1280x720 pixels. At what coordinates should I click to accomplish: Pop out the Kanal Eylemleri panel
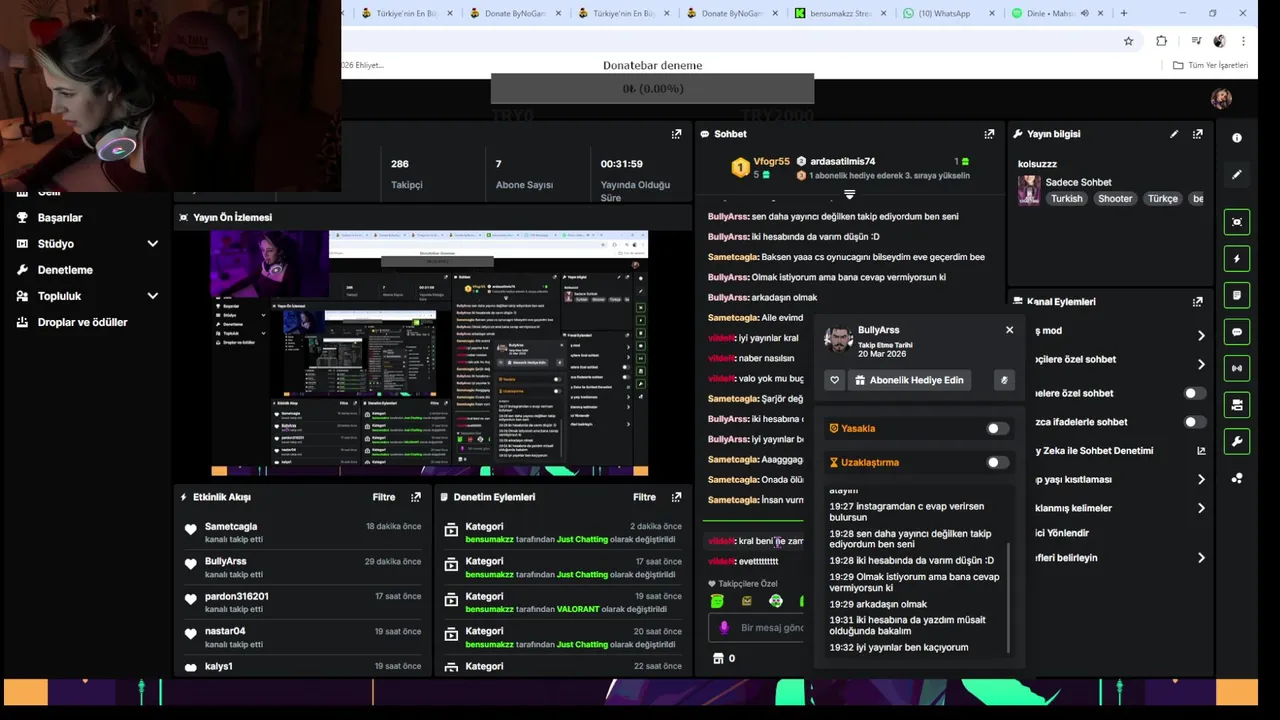1197,301
